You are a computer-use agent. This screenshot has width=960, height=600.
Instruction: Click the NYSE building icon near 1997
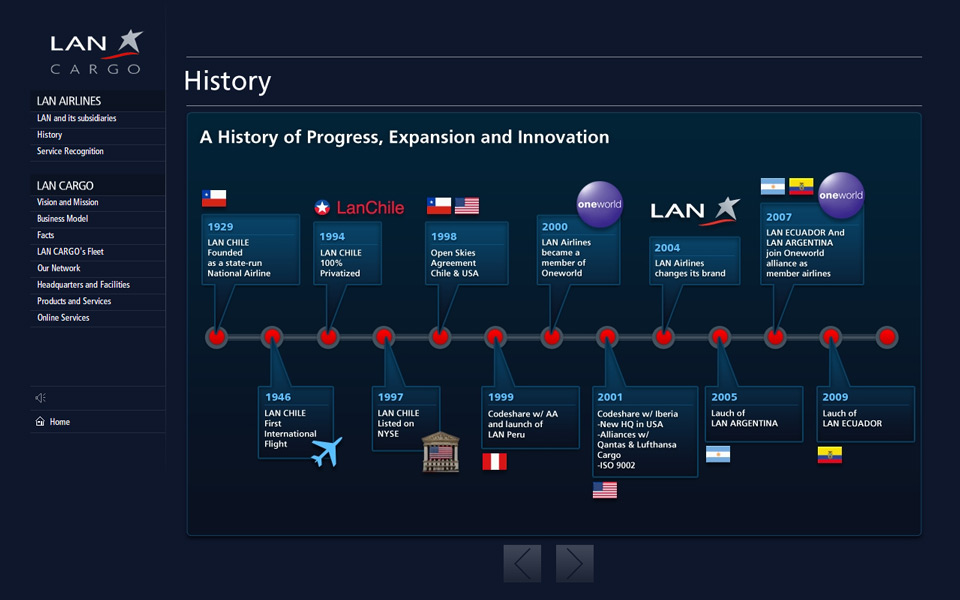pos(441,452)
